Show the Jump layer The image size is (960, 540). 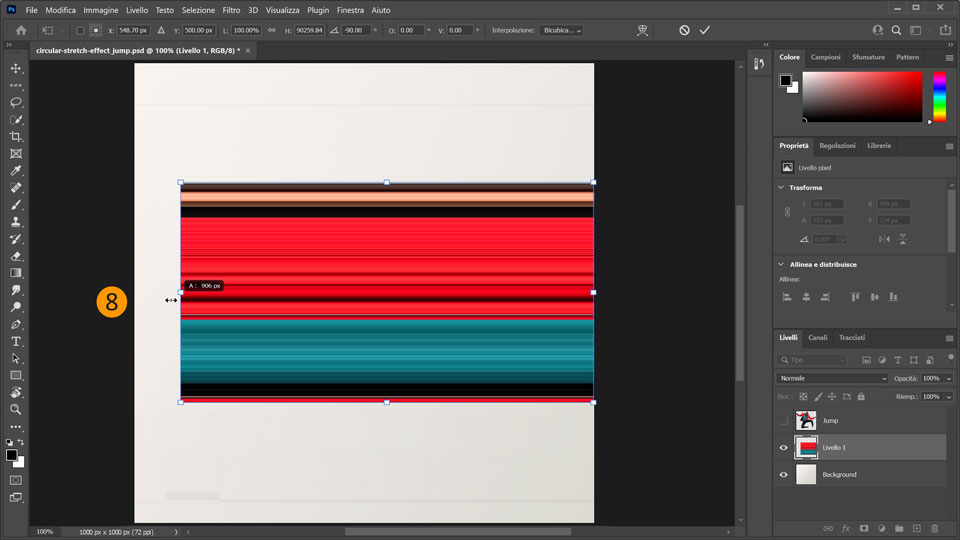[783, 420]
